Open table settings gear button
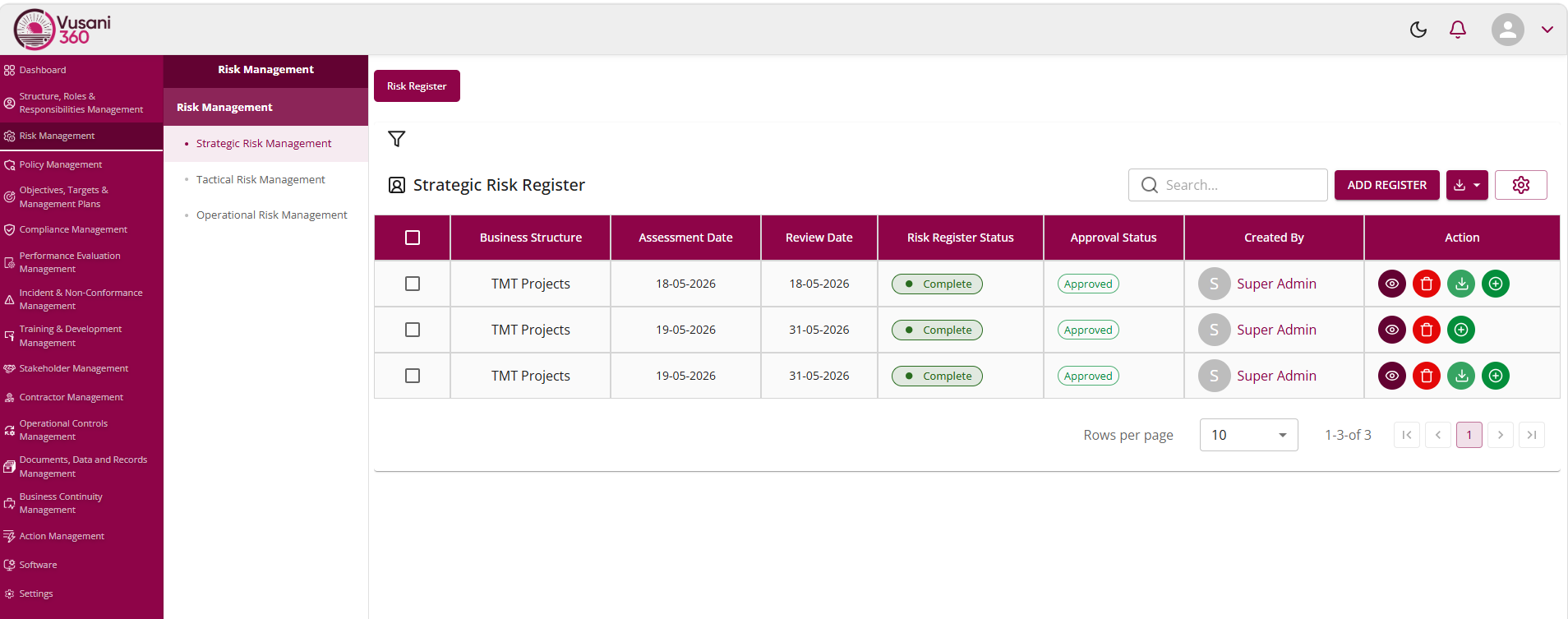The width and height of the screenshot is (1568, 619). pyautogui.click(x=1521, y=185)
